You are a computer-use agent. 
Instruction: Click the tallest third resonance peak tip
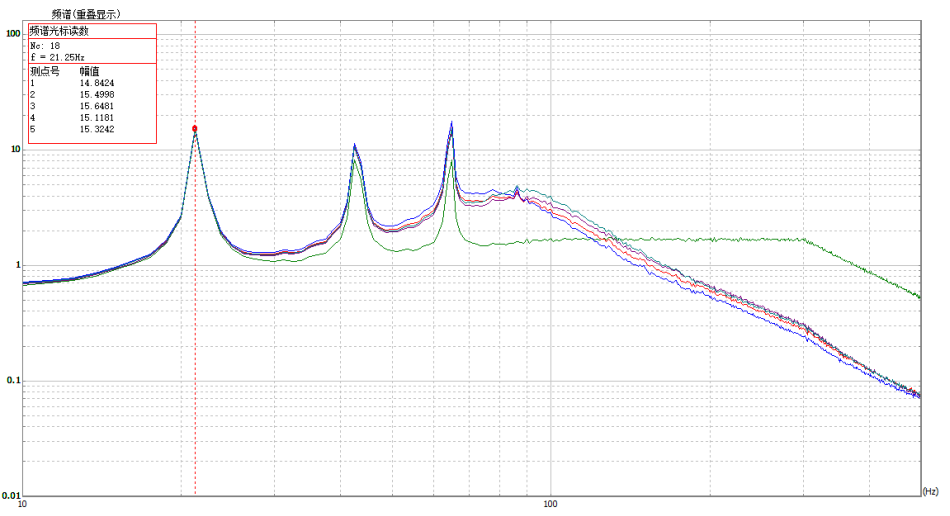(x=452, y=124)
